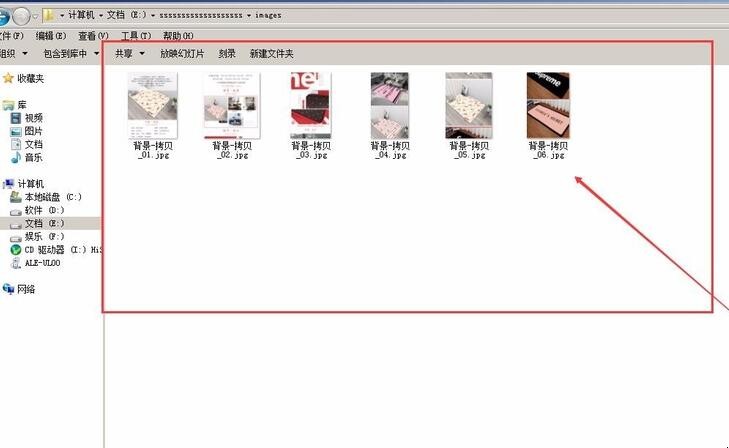This screenshot has width=729, height=448.
Task: Click the Network icon in sidebar
Action: 9,289
